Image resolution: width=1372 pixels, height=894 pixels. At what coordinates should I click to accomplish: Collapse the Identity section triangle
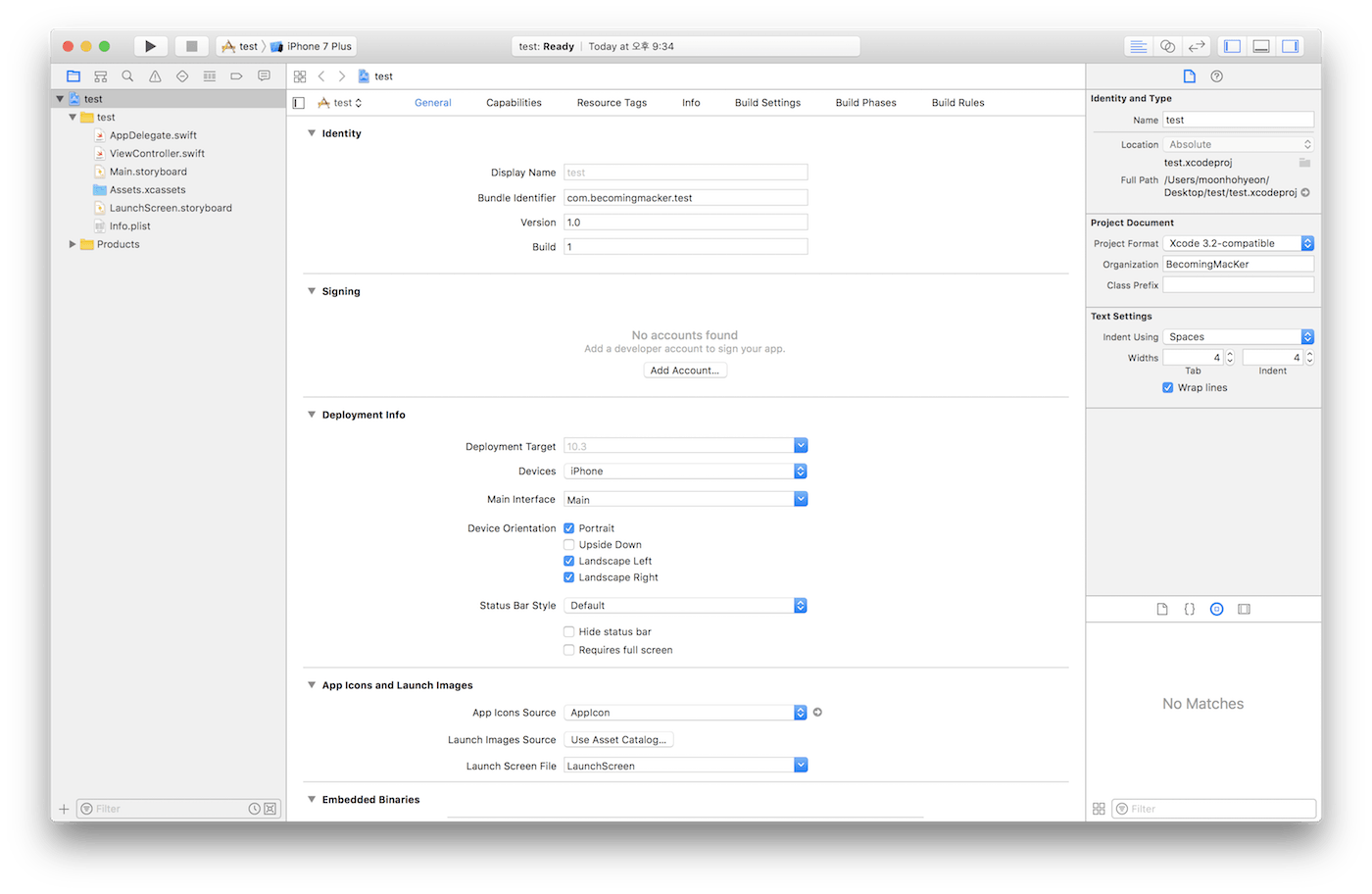pyautogui.click(x=311, y=133)
